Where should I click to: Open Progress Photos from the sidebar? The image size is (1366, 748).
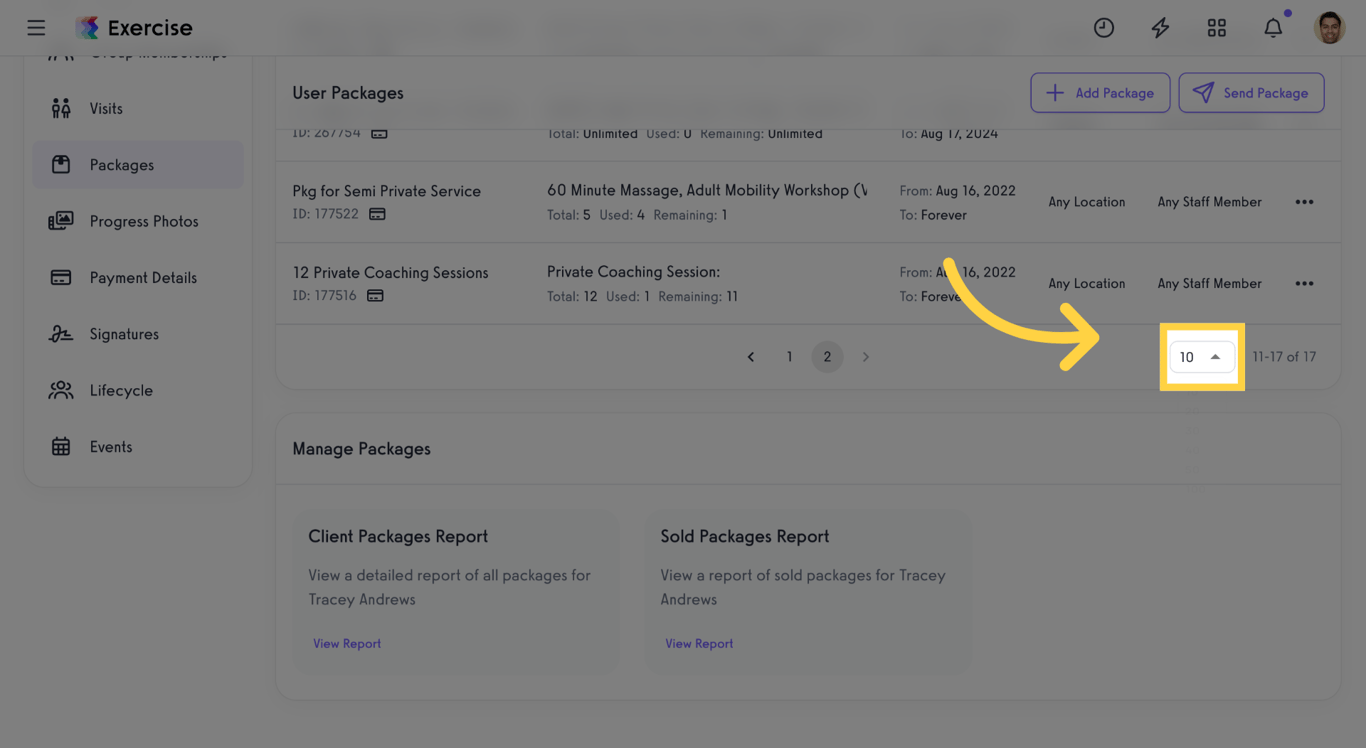(142, 221)
